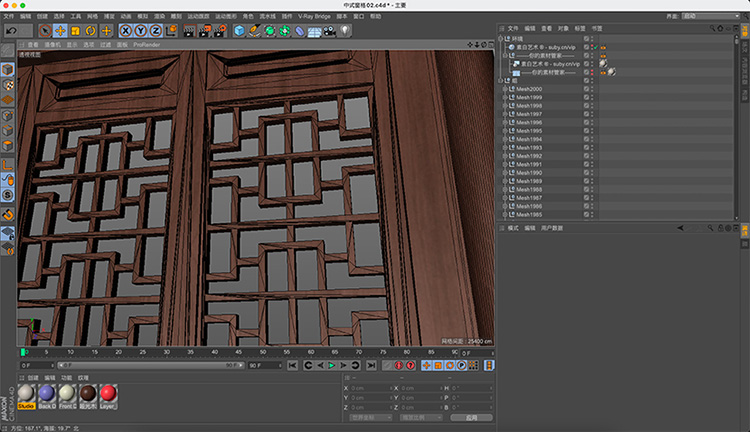Viewport: 750px width, 432px height.
Task: Toggle layer checkbox for Mesh1995
Action: click(x=586, y=131)
